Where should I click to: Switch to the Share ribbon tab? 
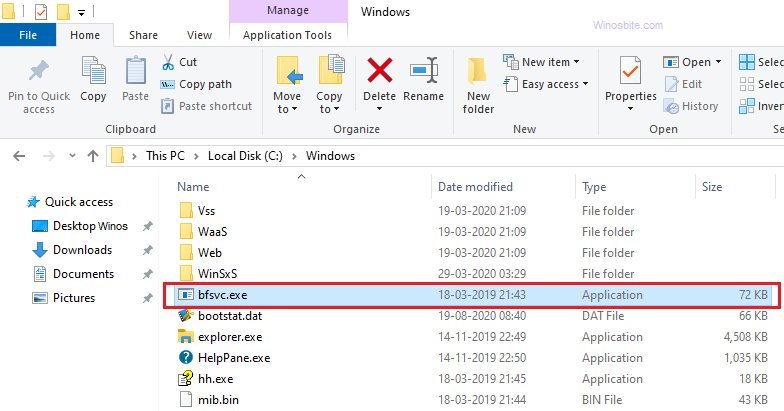(x=144, y=35)
